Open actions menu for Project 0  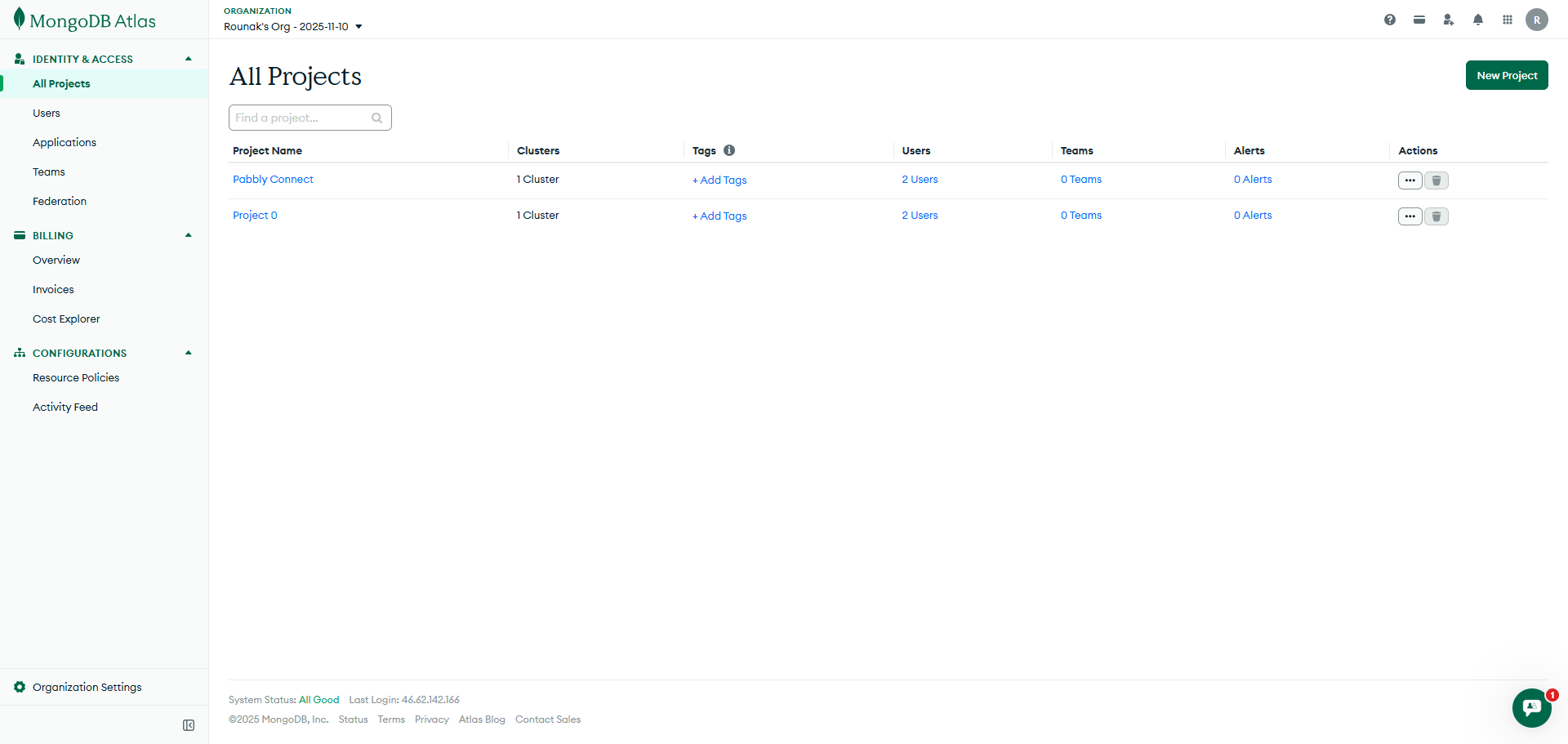1410,216
